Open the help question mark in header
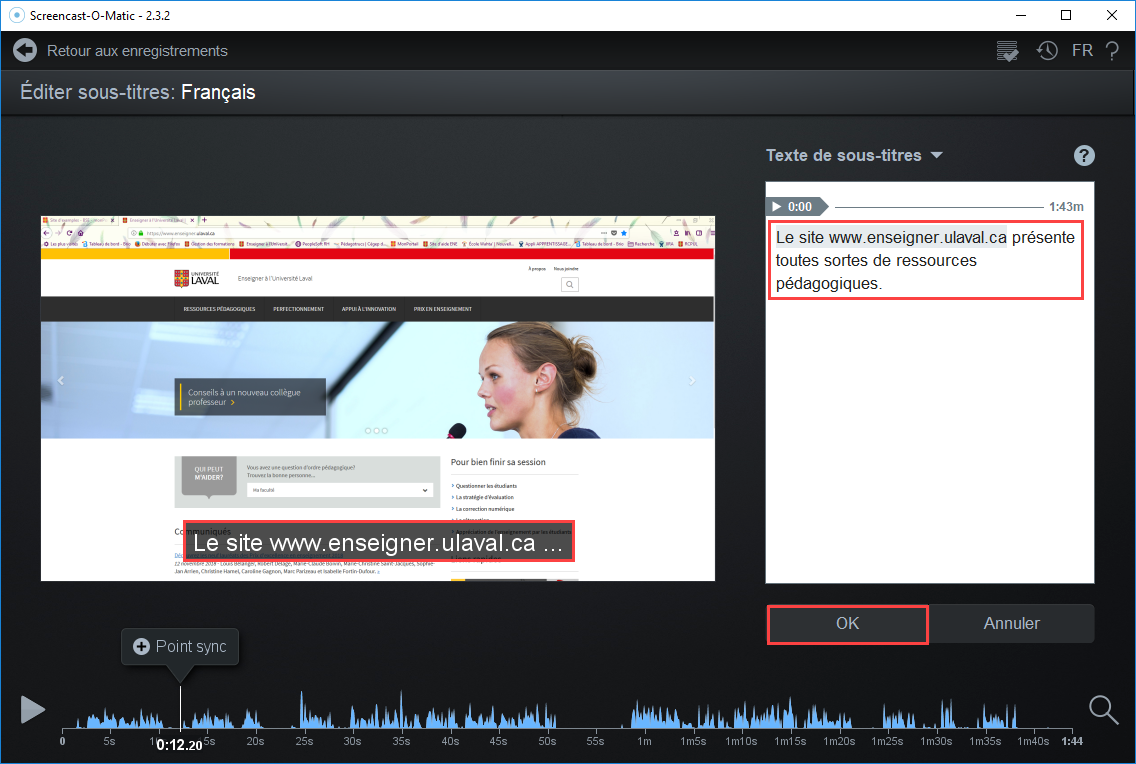This screenshot has width=1136, height=764. tap(1112, 51)
